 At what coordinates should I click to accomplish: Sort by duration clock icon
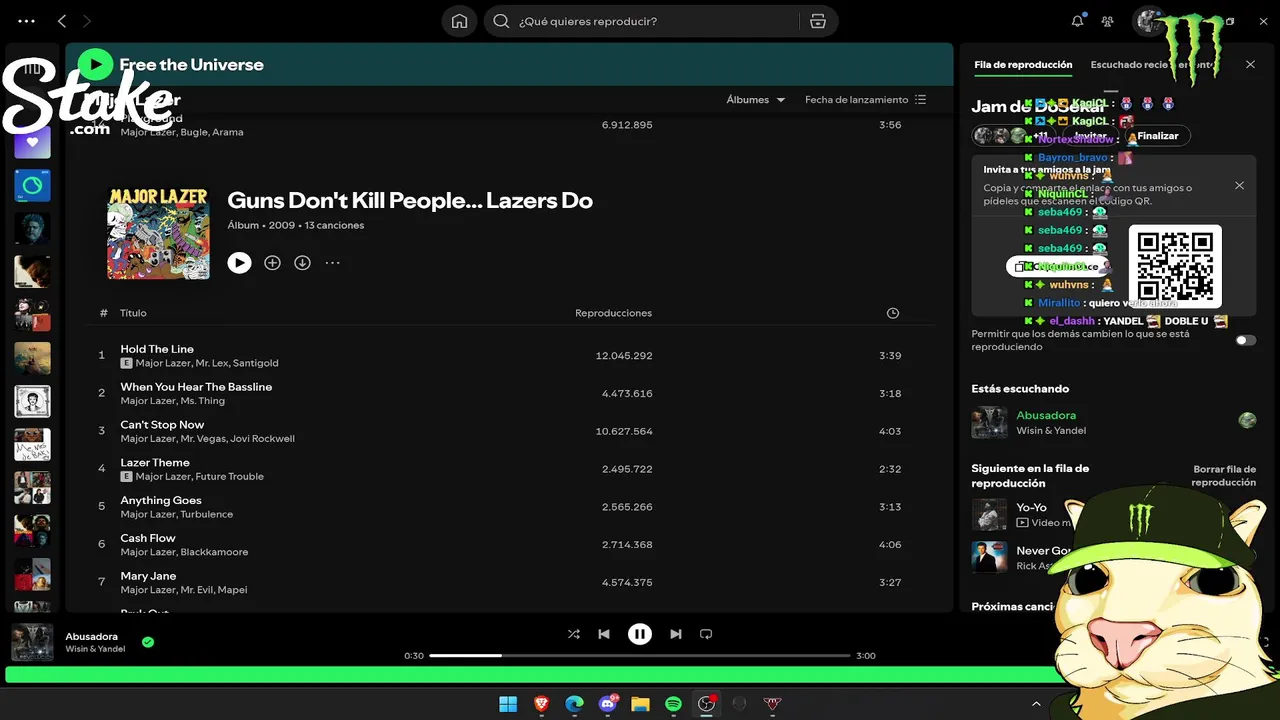[892, 313]
